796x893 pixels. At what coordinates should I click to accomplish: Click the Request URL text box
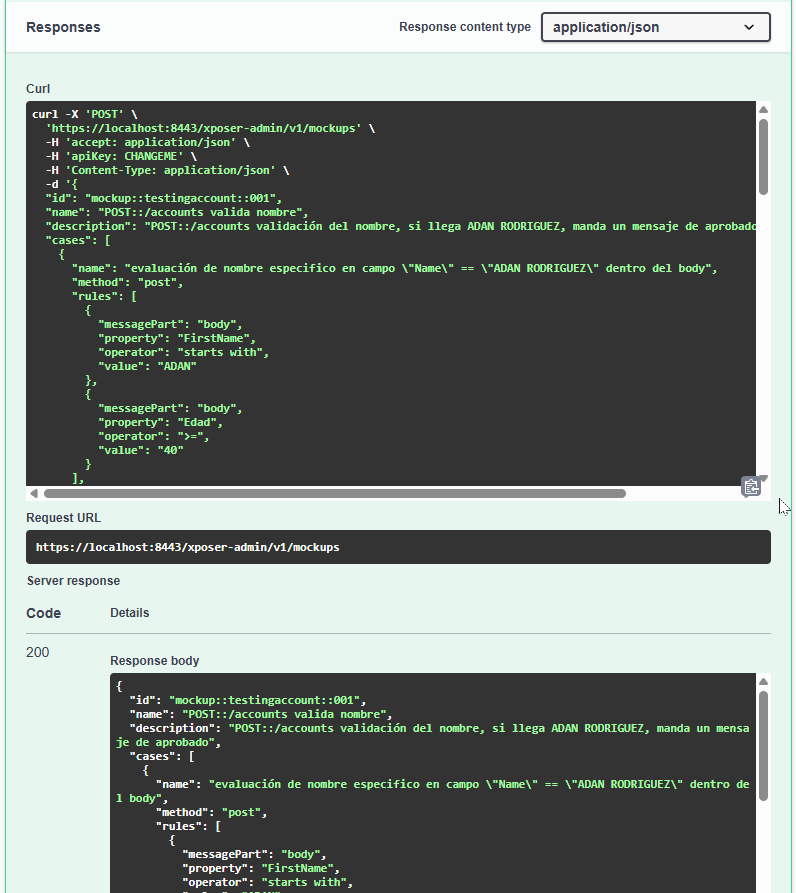point(398,547)
